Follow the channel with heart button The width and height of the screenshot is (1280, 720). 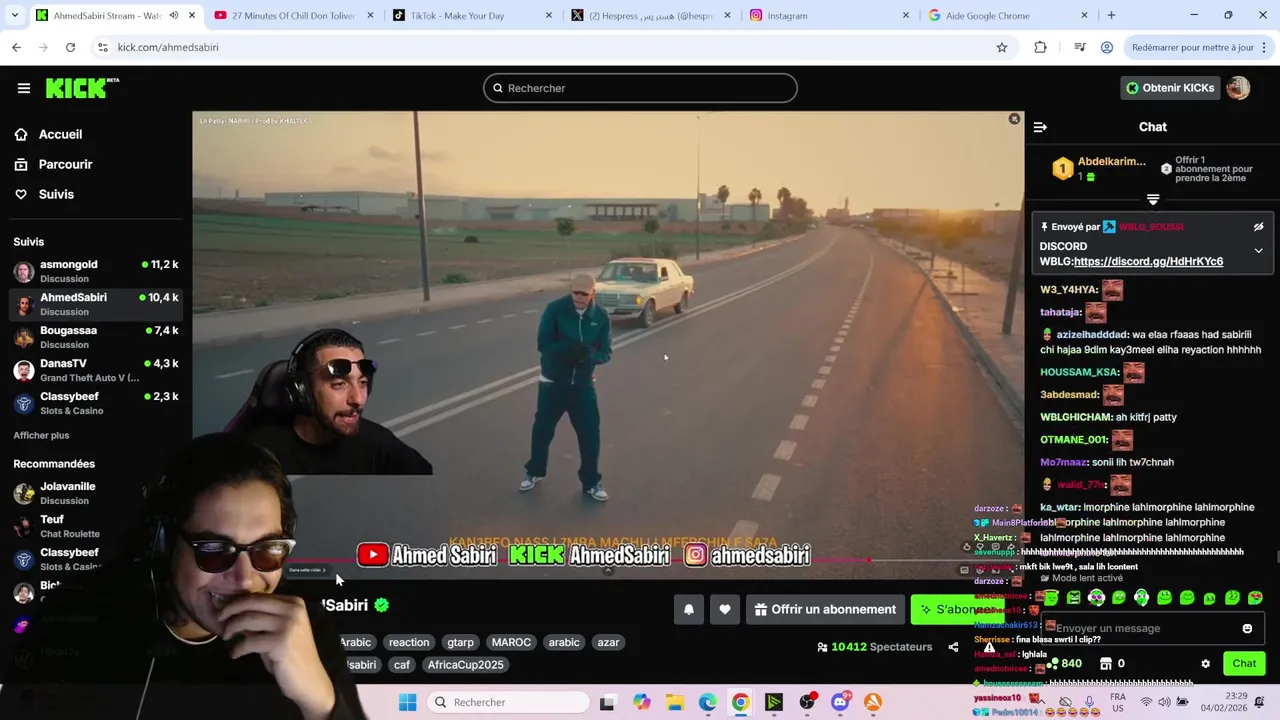pyautogui.click(x=725, y=609)
